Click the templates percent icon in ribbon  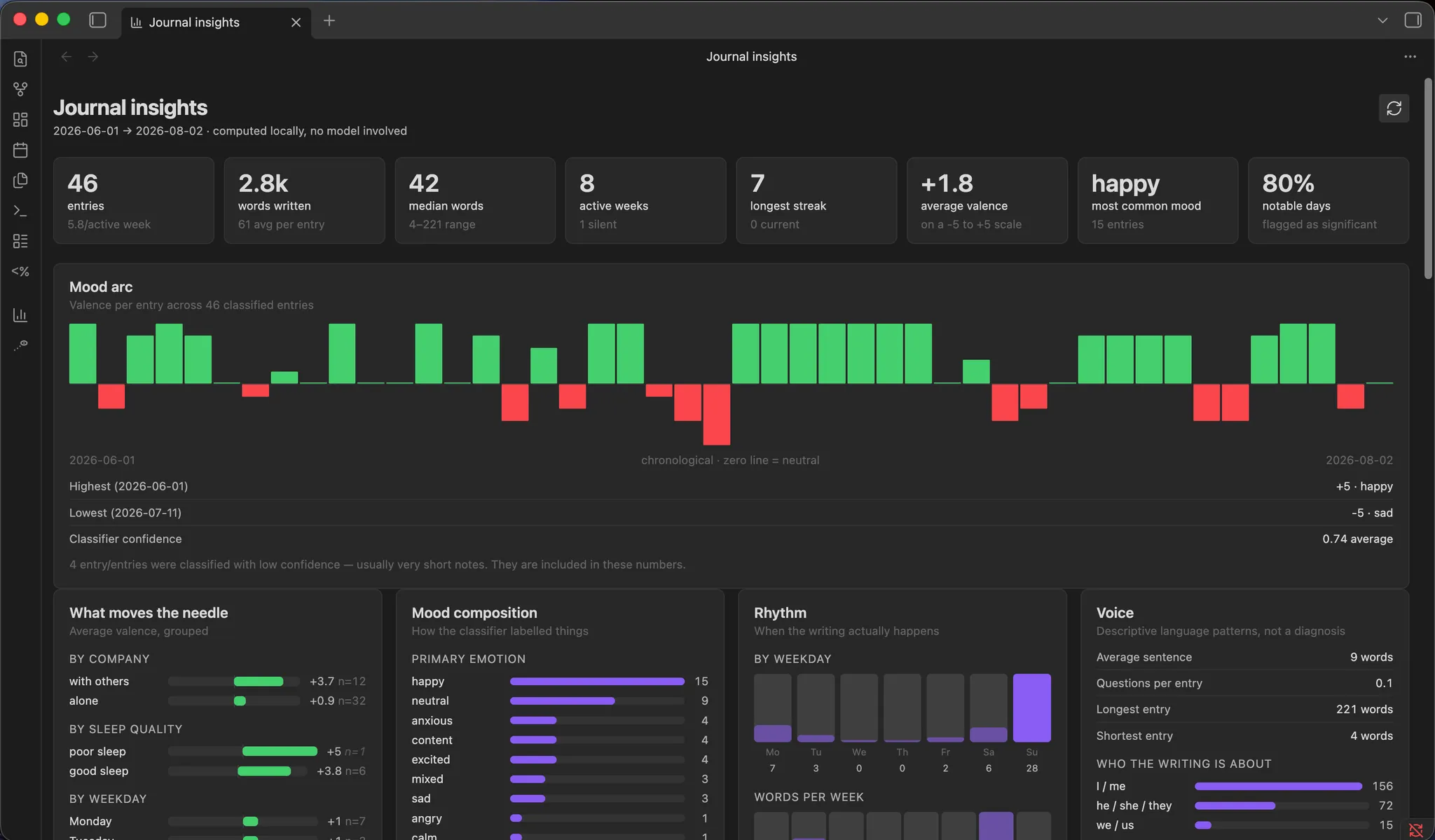point(20,271)
